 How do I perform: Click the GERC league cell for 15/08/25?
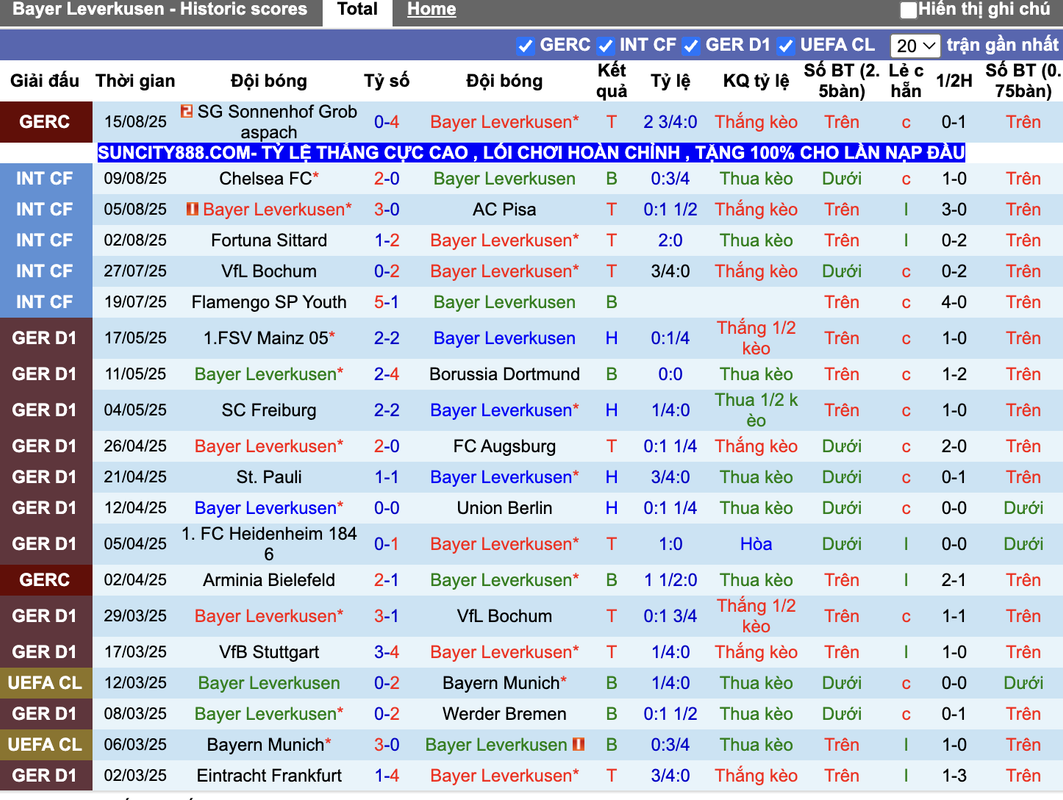click(x=45, y=122)
